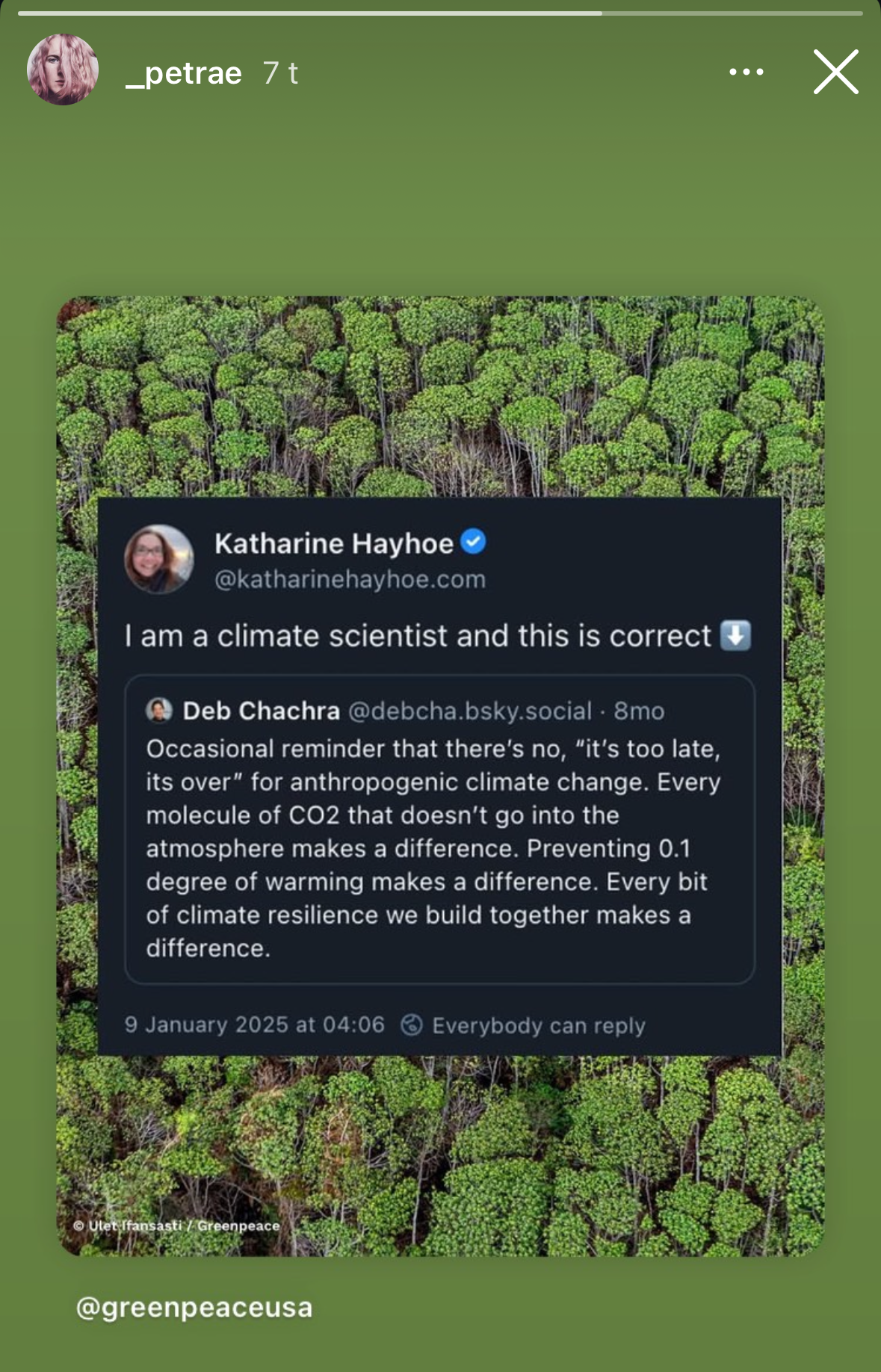Image resolution: width=881 pixels, height=1372 pixels.
Task: Select the Deb Chachra author name
Action: pyautogui.click(x=261, y=711)
